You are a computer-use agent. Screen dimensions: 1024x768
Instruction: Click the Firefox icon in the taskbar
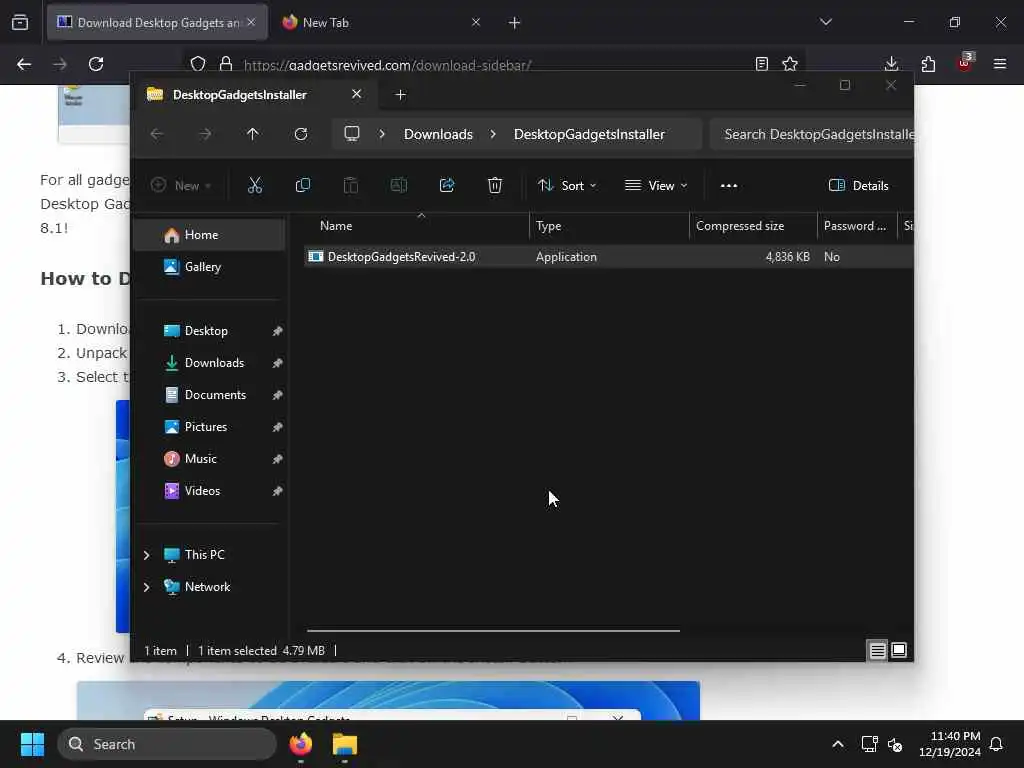301,744
